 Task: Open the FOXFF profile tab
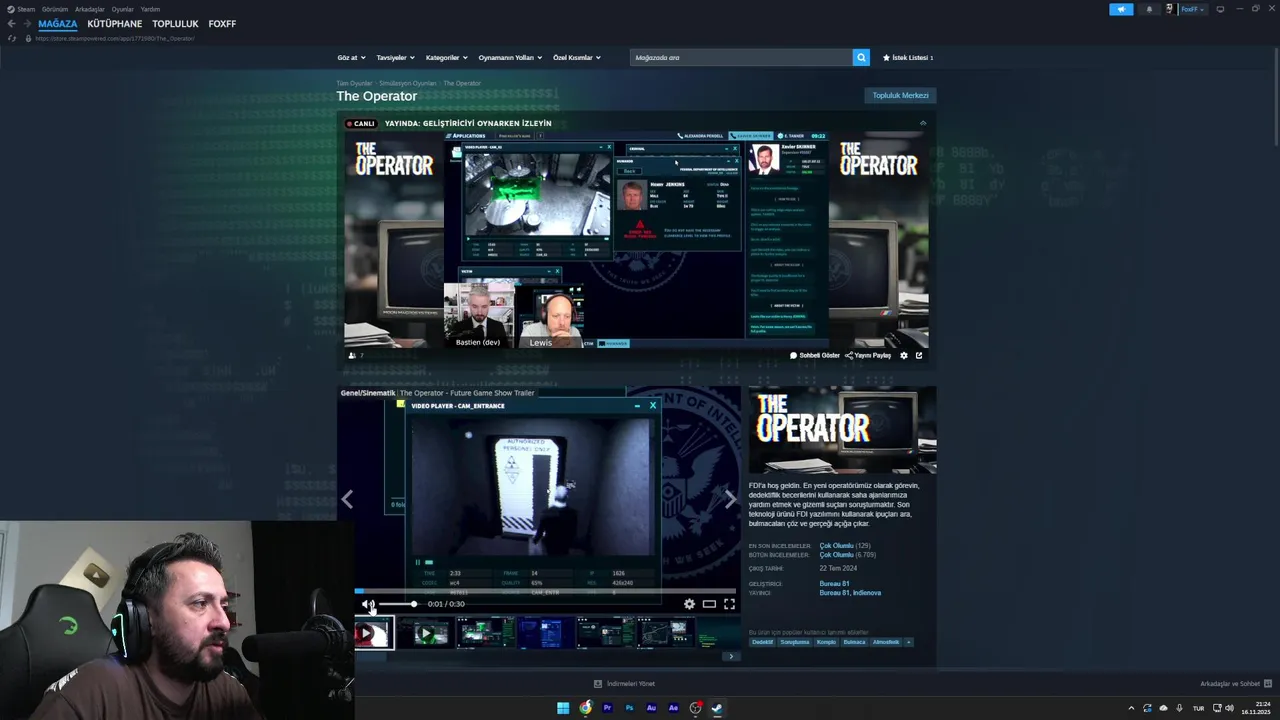[222, 24]
